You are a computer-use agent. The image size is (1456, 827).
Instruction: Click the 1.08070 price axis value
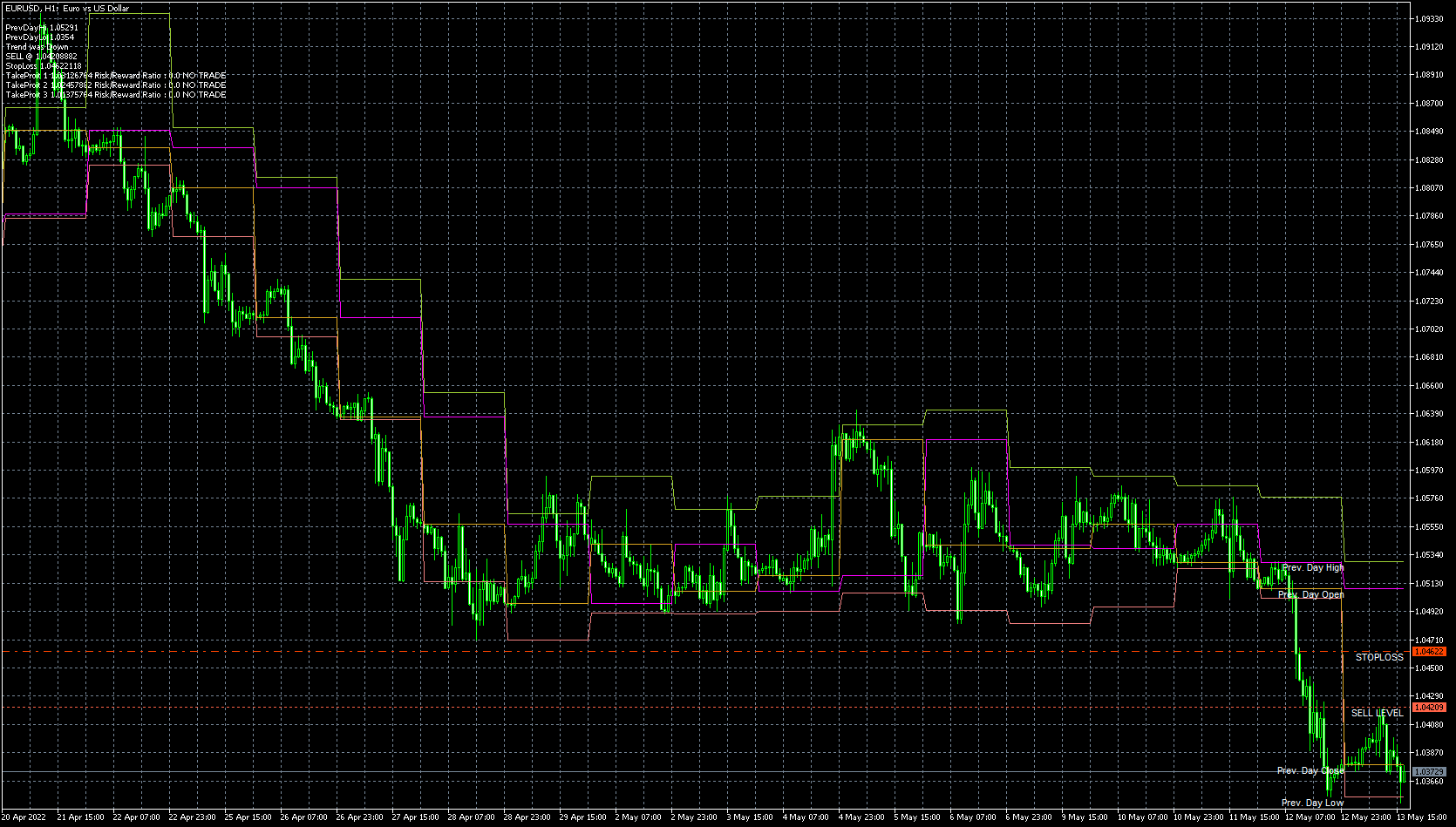[x=1429, y=187]
